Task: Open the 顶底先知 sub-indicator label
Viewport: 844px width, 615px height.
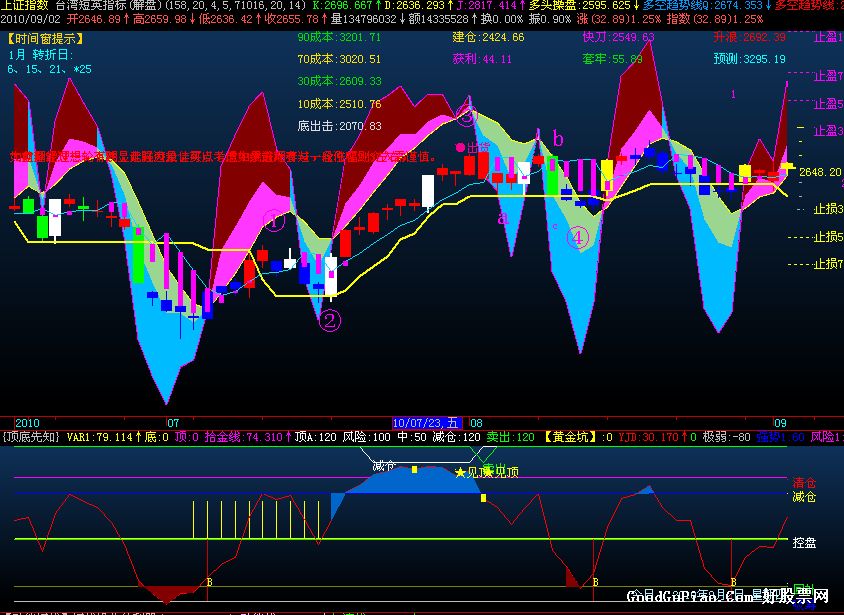Action: click(31, 437)
